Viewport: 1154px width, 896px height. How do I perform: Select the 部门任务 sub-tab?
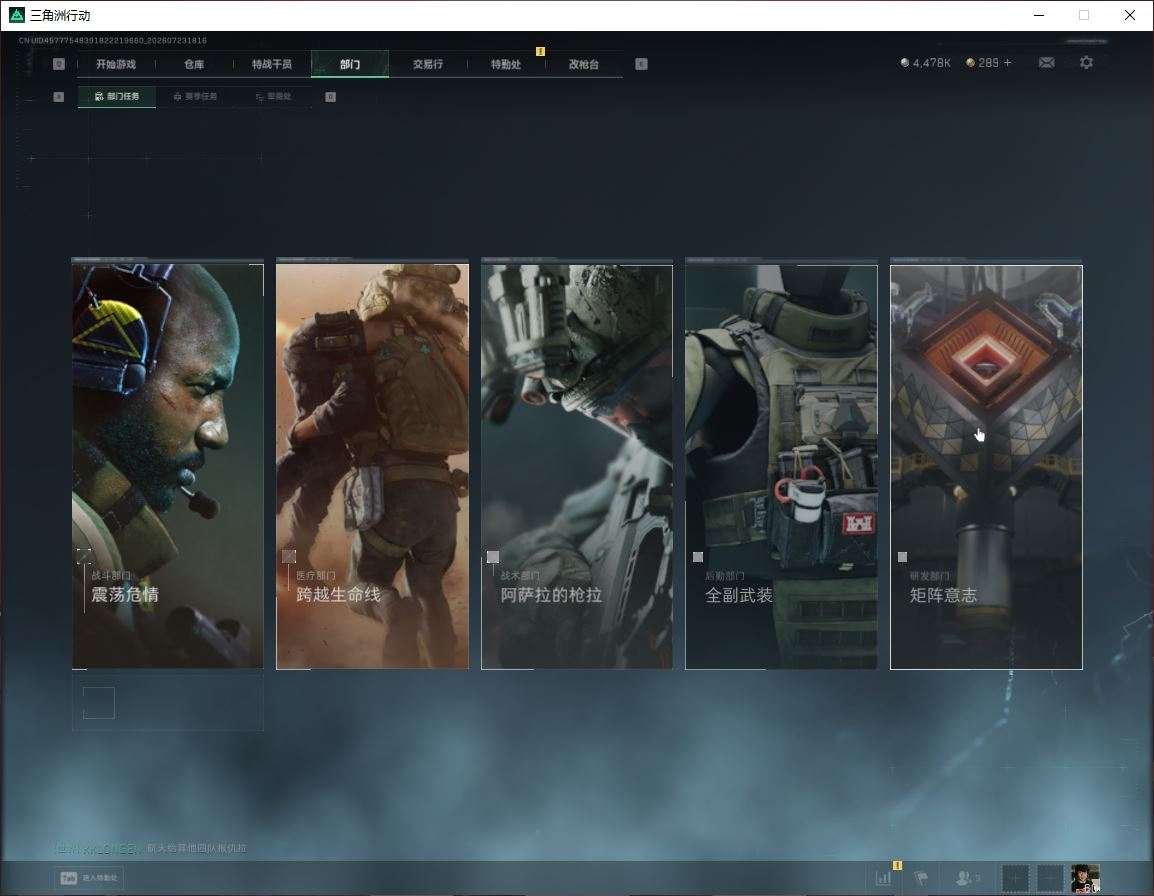(x=117, y=96)
